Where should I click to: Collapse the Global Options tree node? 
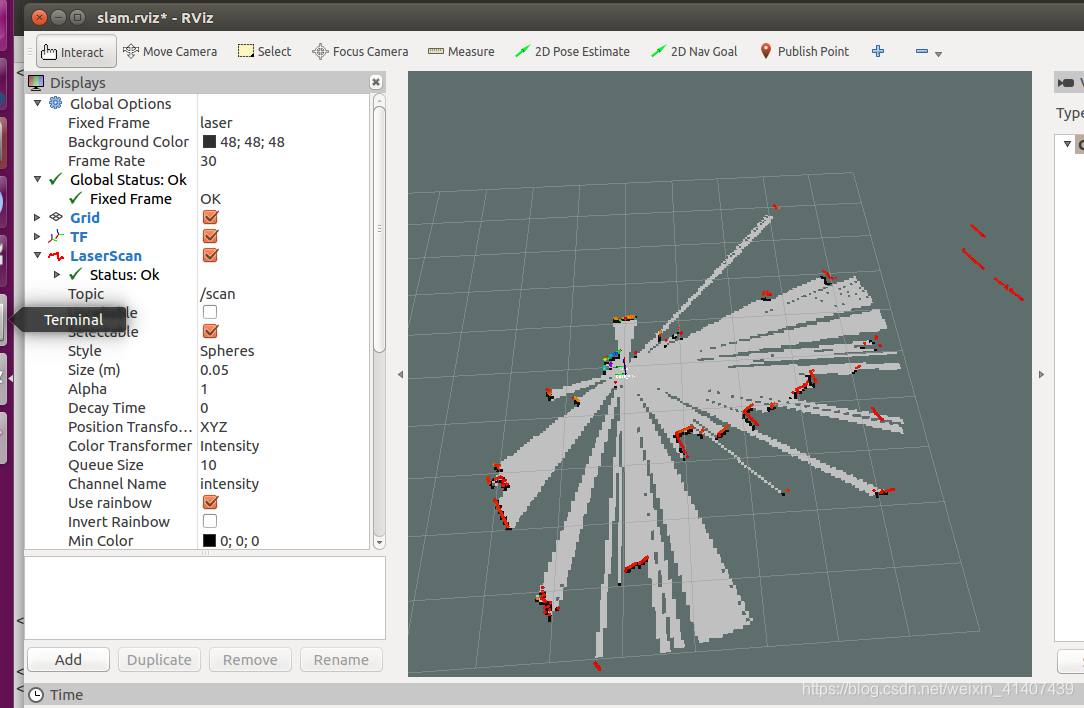click(x=38, y=103)
